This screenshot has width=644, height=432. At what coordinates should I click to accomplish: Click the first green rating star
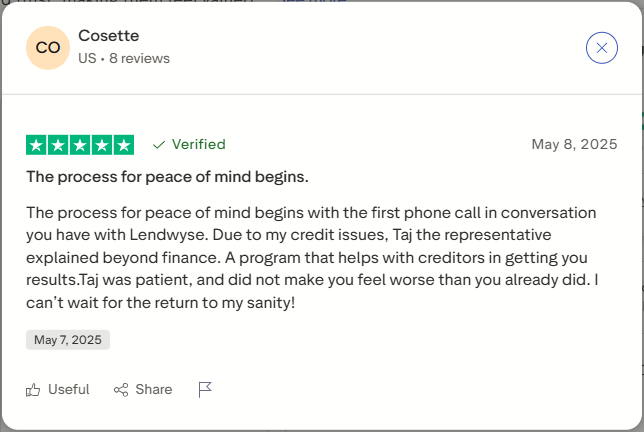(36, 144)
